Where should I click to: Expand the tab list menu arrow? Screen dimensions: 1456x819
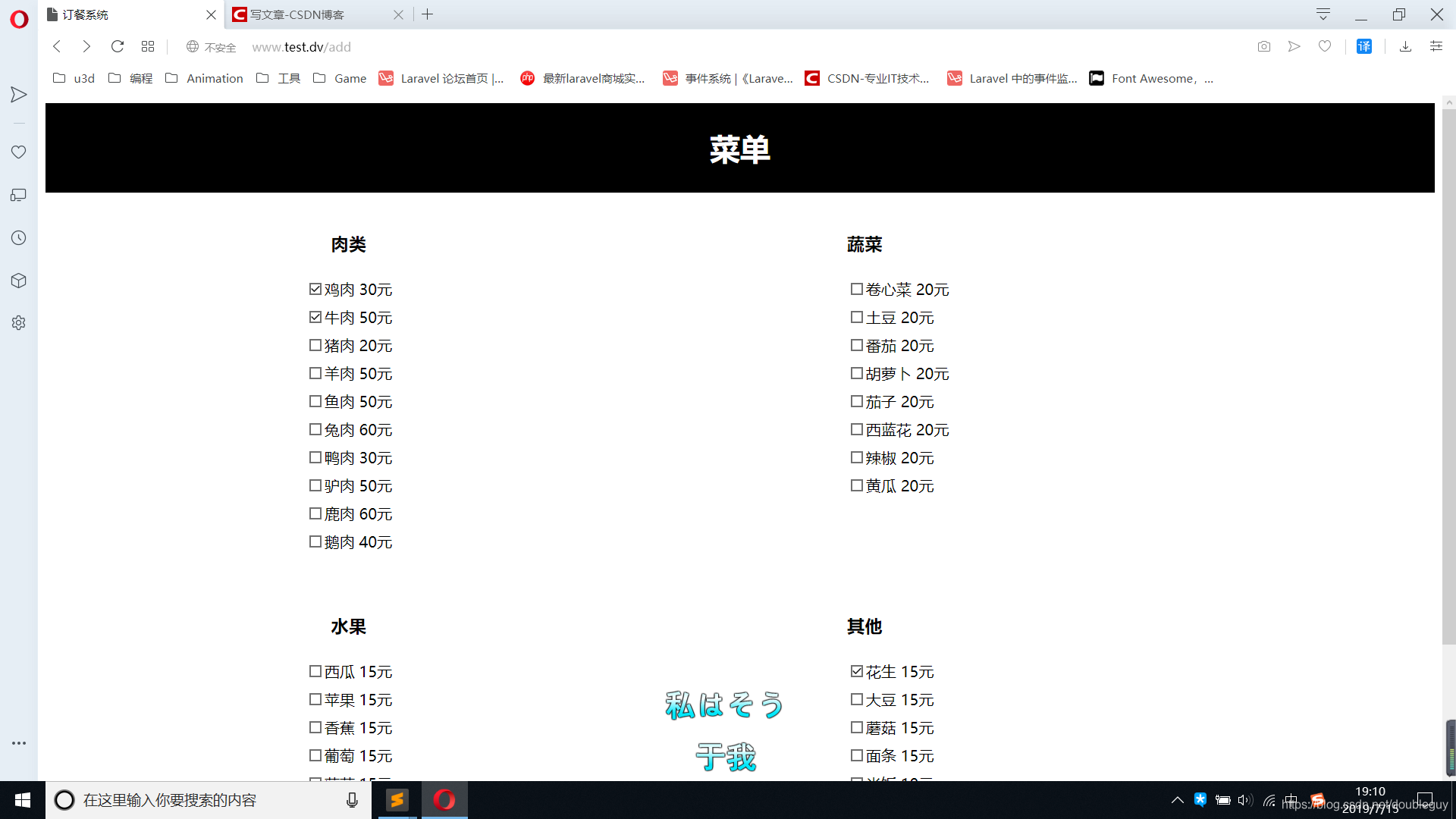(1323, 14)
